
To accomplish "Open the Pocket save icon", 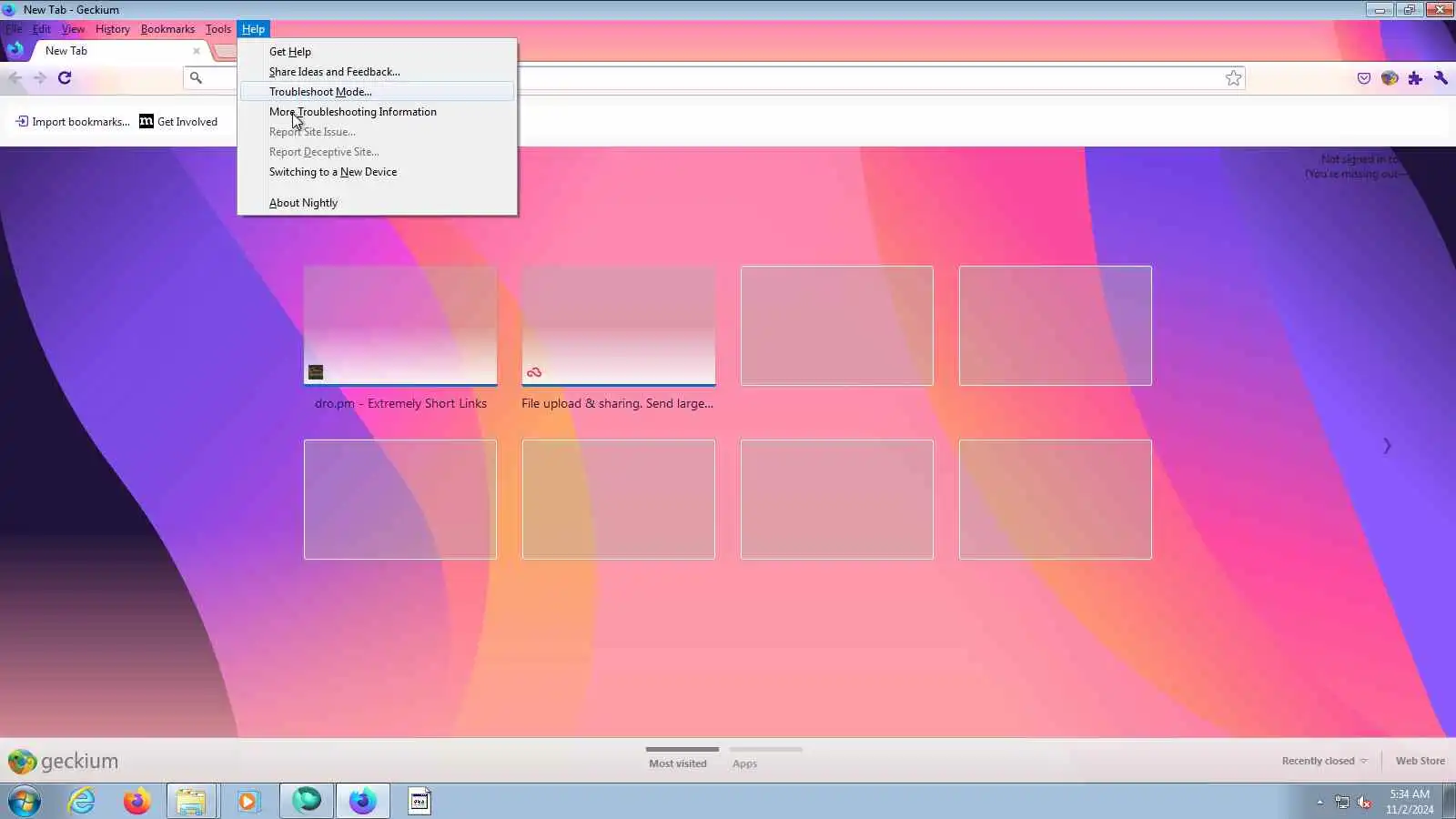I will 1363,78.
